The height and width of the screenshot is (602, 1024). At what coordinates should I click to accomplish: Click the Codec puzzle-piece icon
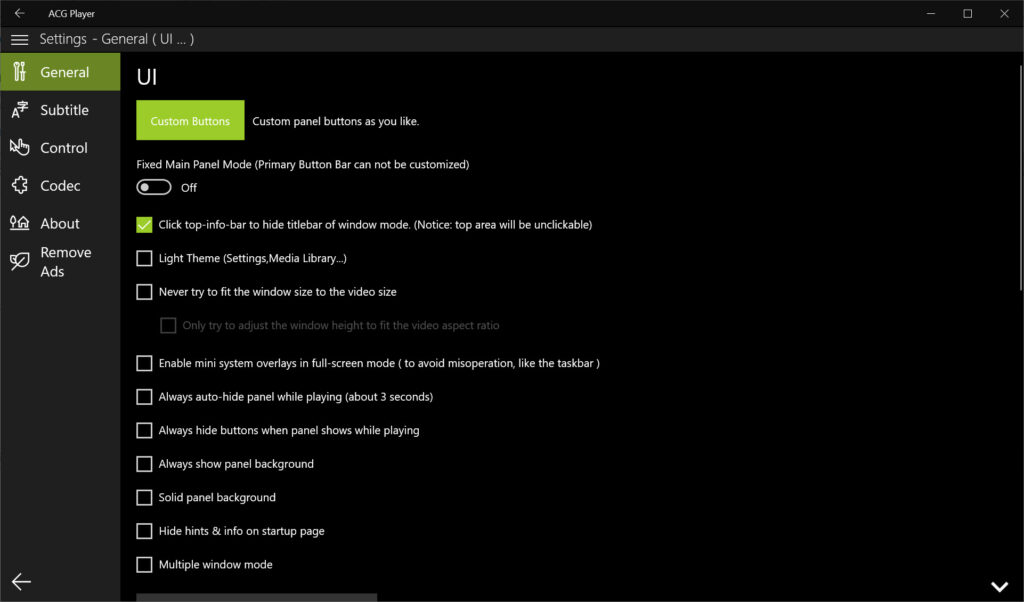(x=20, y=185)
